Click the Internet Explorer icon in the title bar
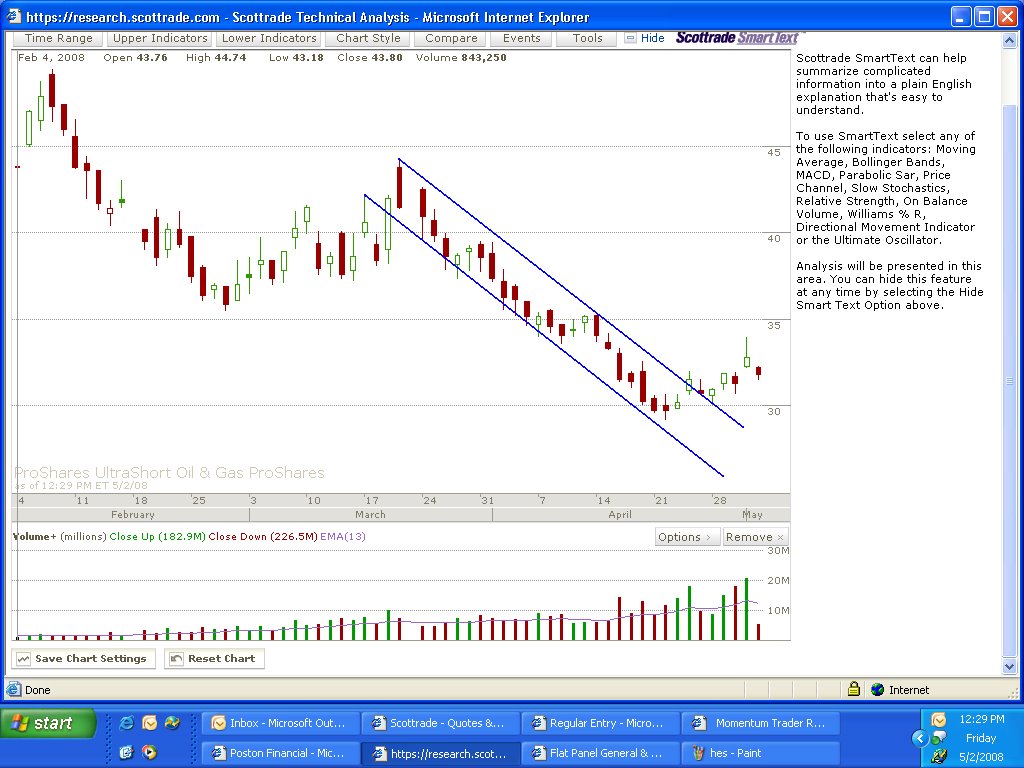 [x=14, y=16]
